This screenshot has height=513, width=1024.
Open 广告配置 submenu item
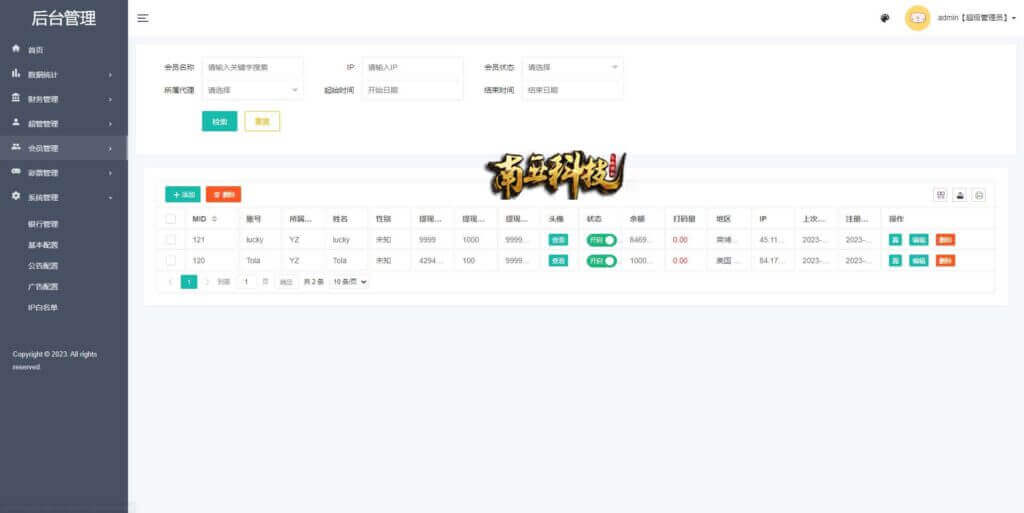tap(43, 287)
